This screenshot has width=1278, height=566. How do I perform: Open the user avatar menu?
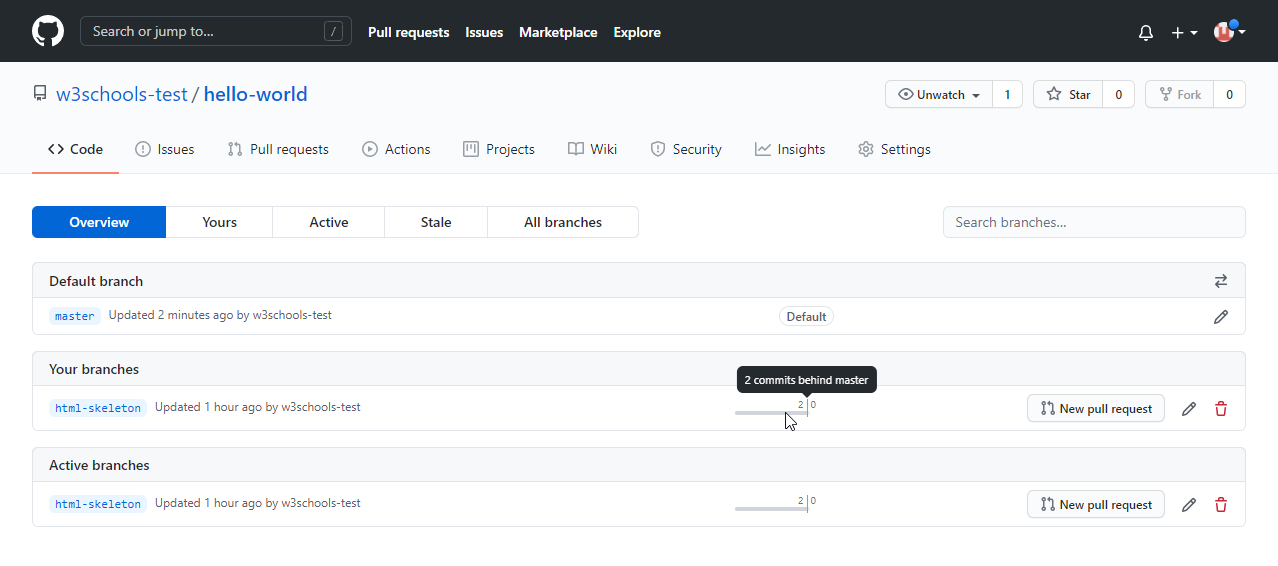(1229, 32)
